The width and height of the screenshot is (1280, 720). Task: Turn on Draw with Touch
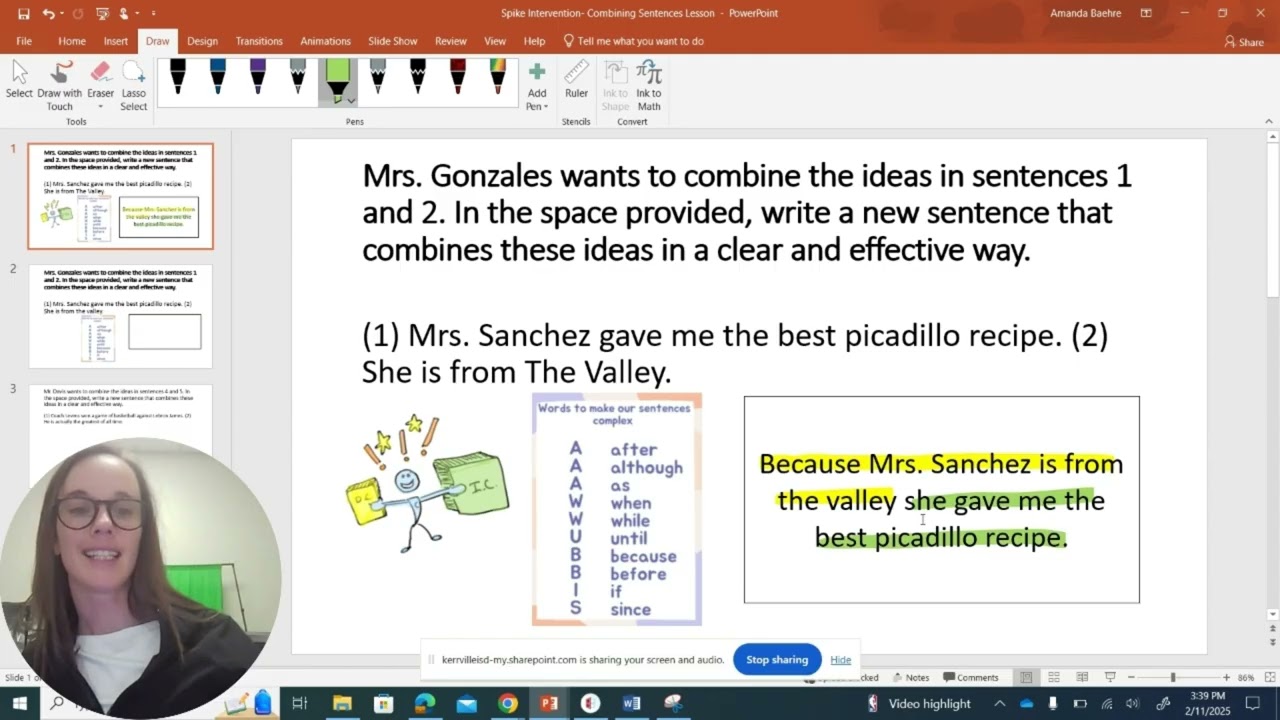(x=60, y=85)
